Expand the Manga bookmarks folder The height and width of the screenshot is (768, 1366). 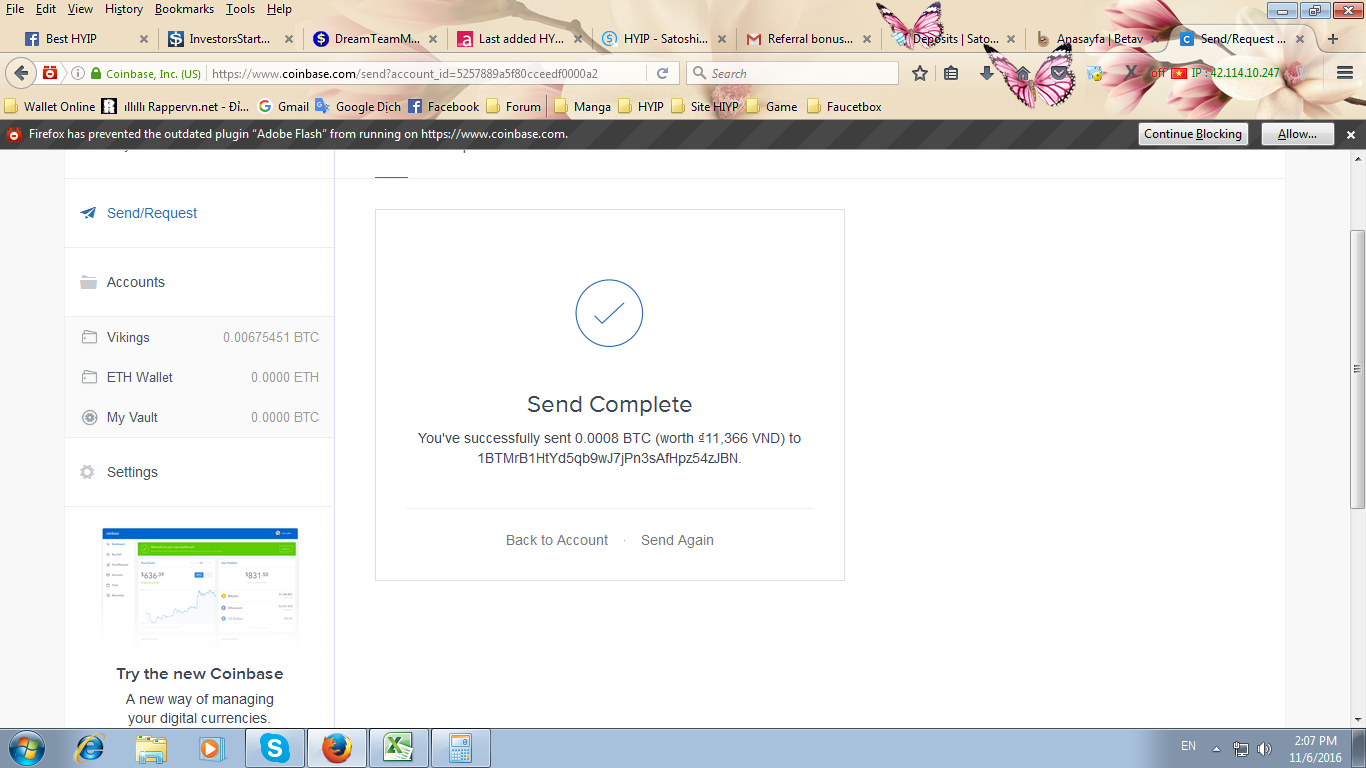click(583, 106)
